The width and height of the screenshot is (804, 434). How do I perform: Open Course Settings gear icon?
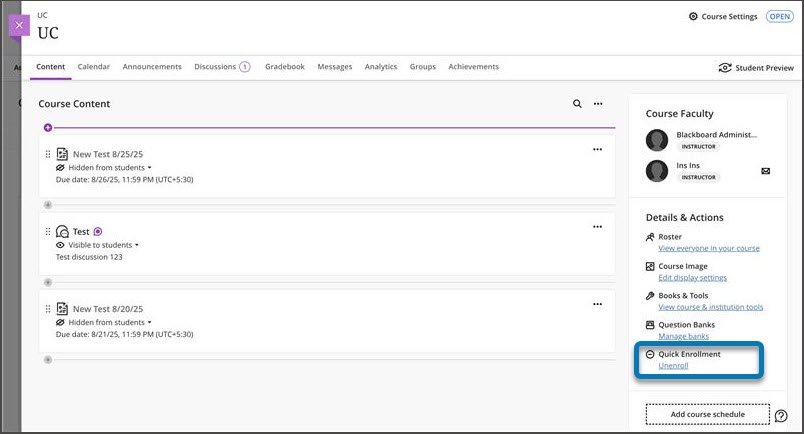tap(694, 17)
